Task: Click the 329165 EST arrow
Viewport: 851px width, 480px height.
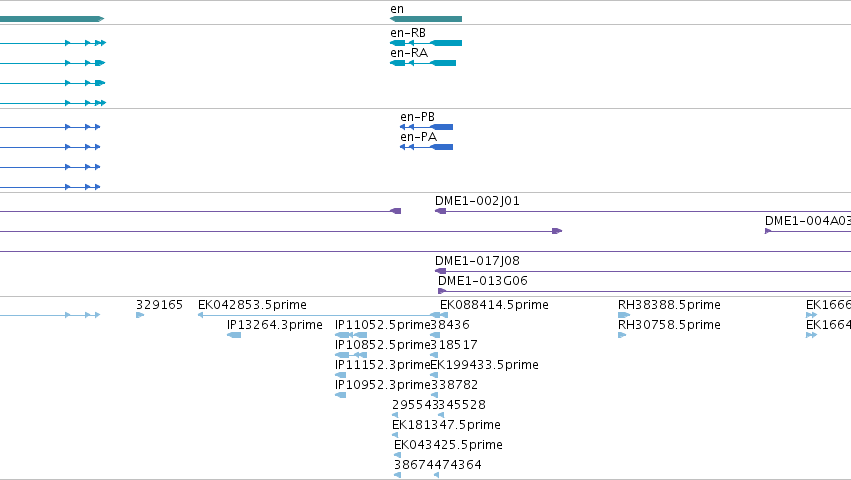Action: (x=140, y=315)
